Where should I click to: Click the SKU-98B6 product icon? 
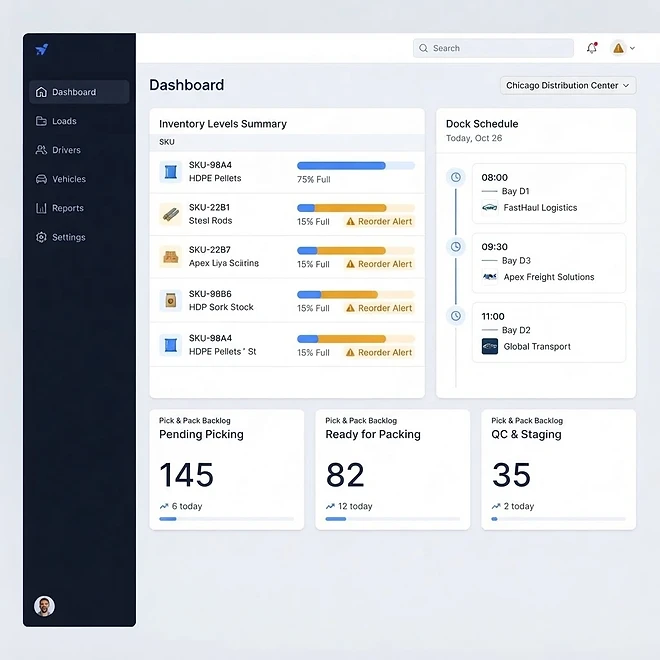click(170, 301)
